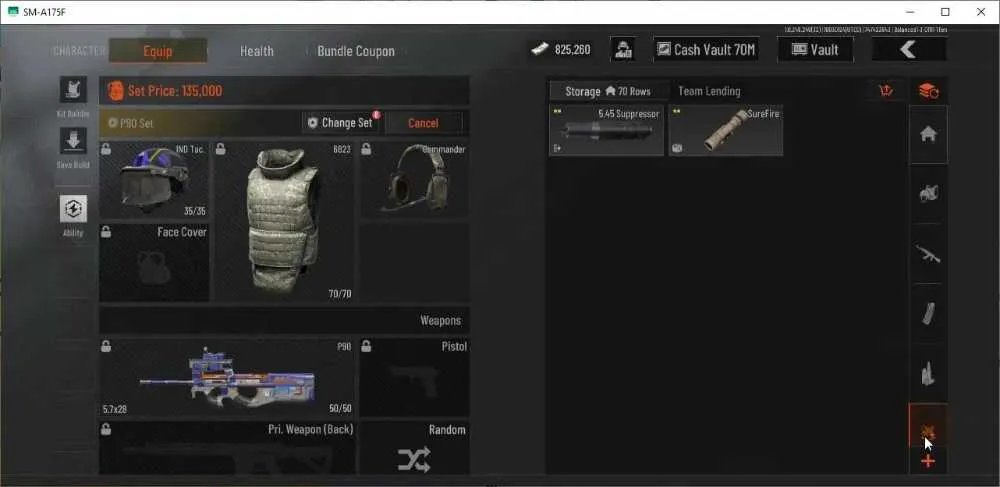Select the backpack gear category icon
Screen dimensions: 1000x487
coord(928,193)
